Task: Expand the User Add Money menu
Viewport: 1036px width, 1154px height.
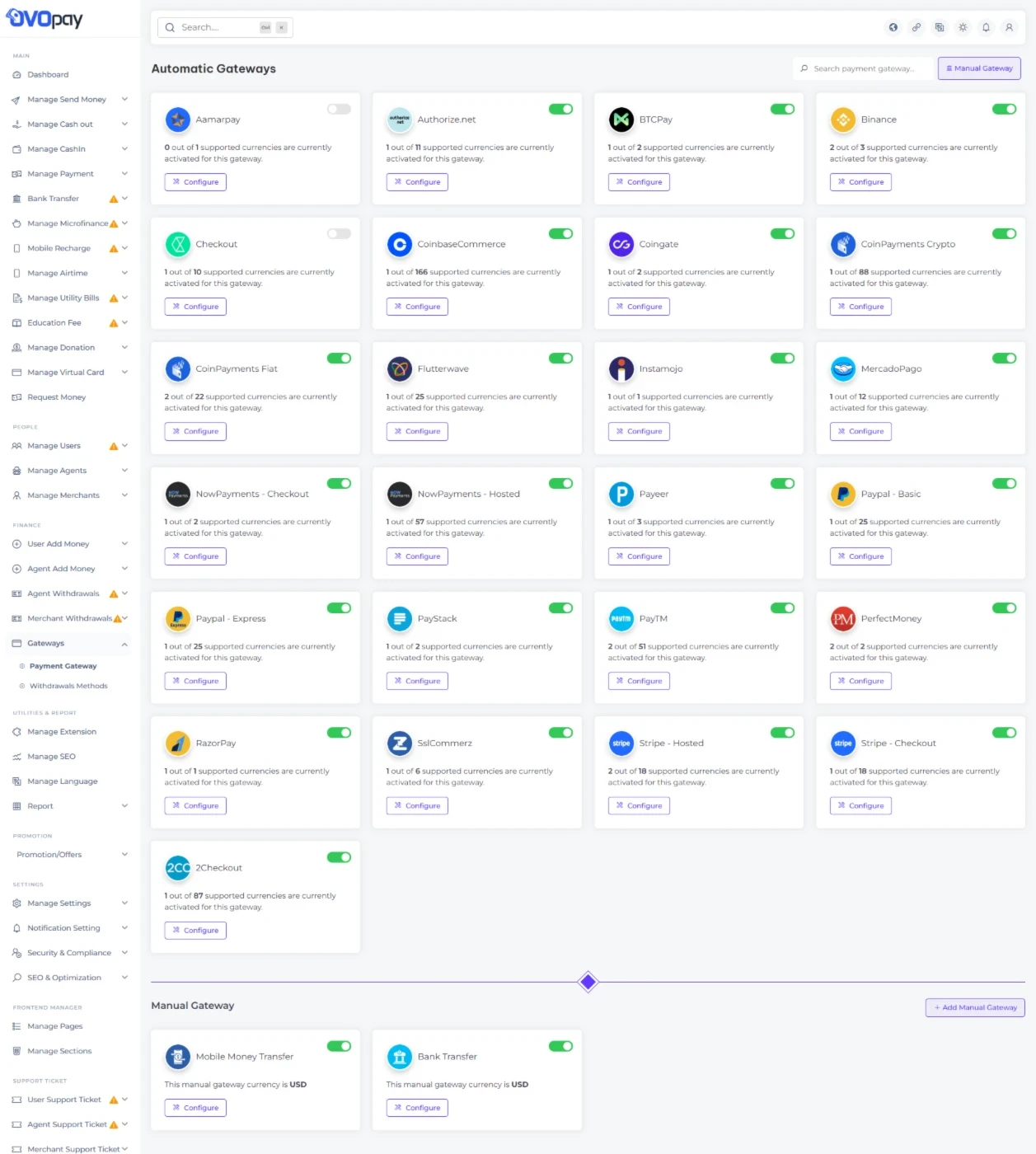Action: (70, 544)
